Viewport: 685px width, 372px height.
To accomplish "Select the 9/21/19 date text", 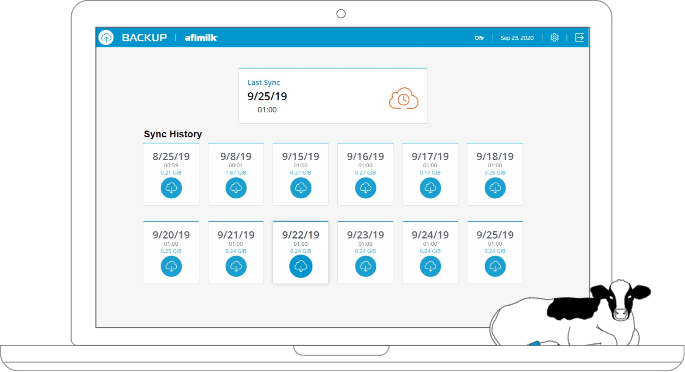I will [x=236, y=234].
